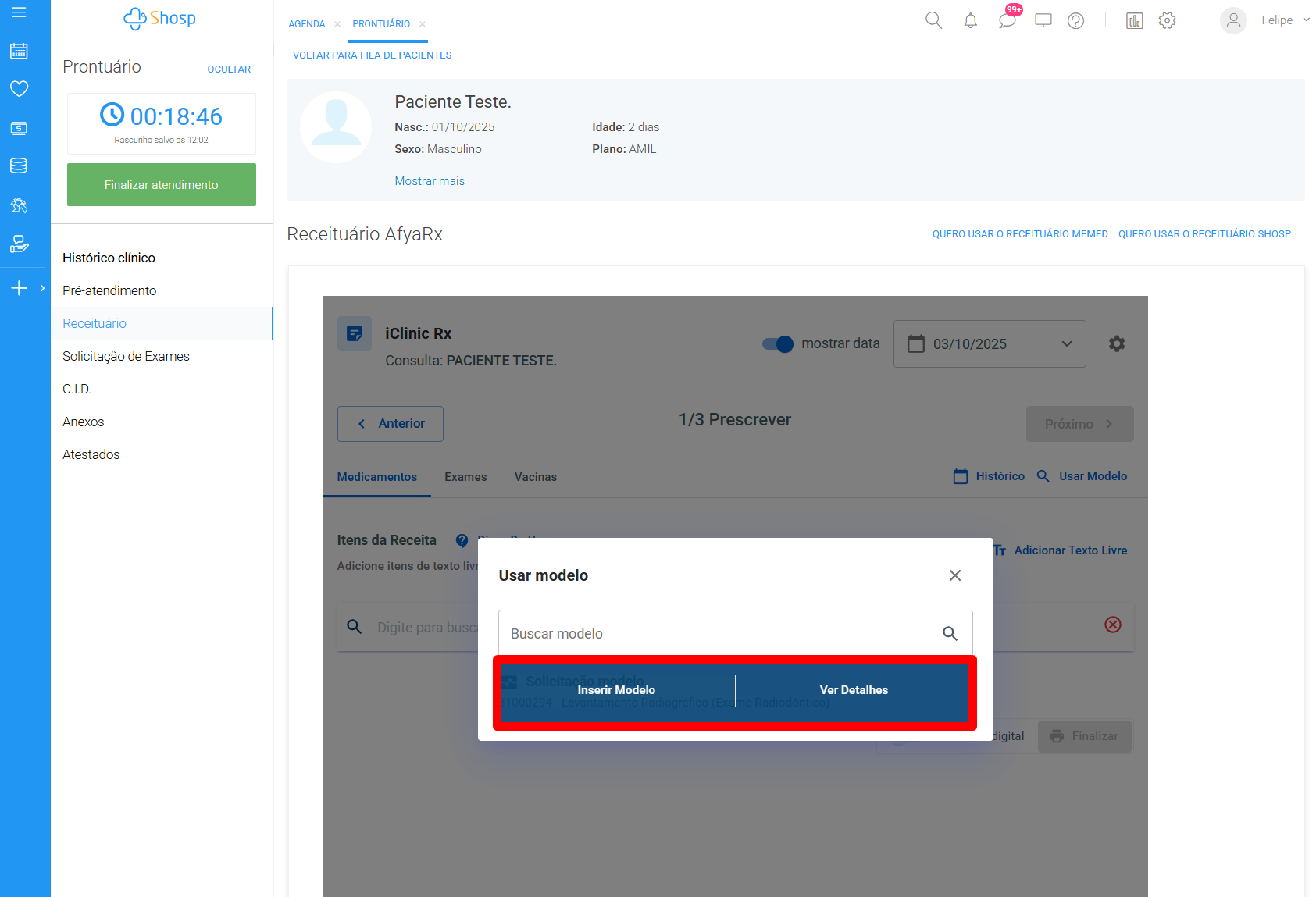Click the top bar search magnifier
This screenshot has height=897, width=1316.
point(933,20)
